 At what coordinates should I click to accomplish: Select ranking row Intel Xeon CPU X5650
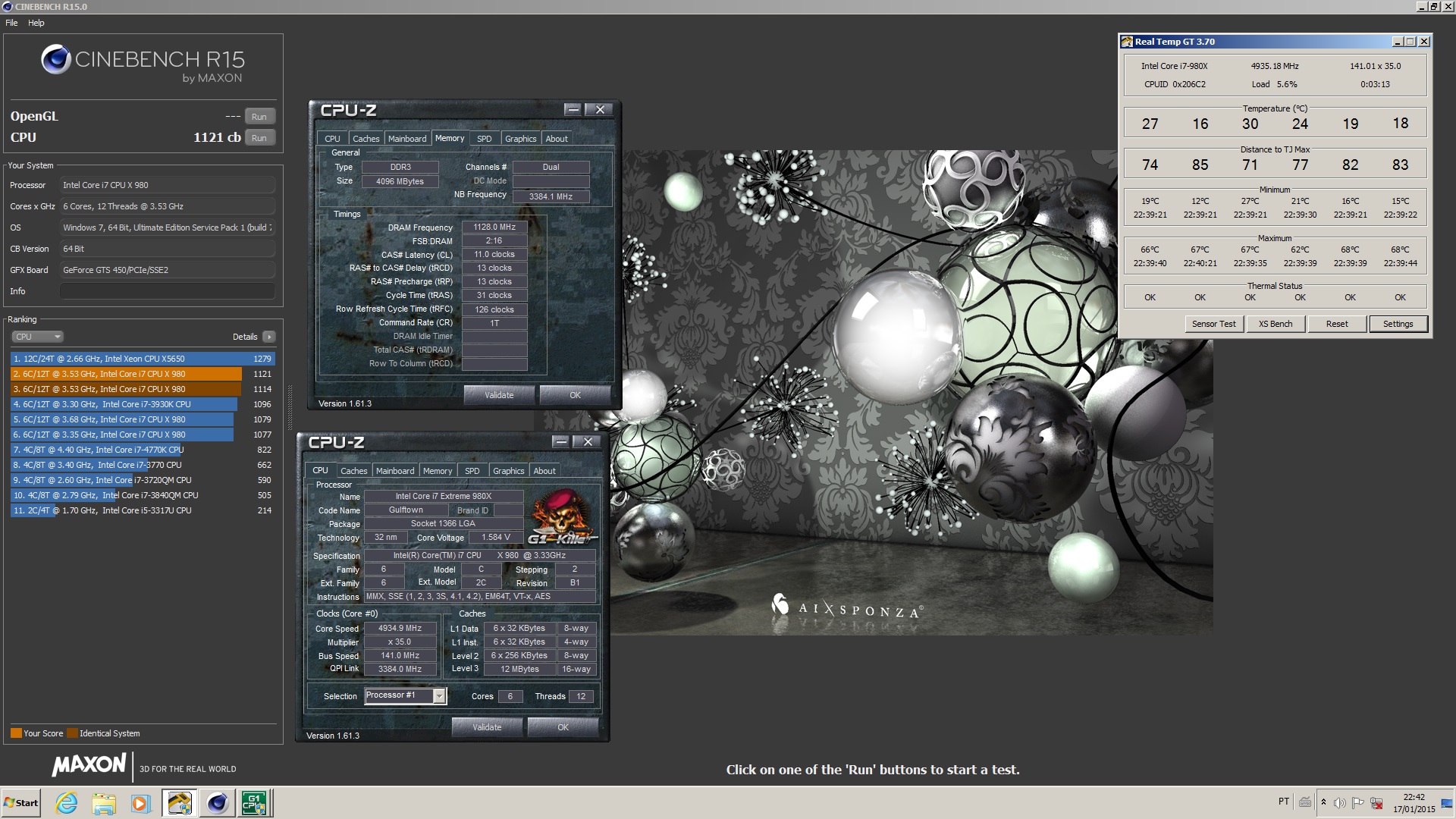coord(143,359)
